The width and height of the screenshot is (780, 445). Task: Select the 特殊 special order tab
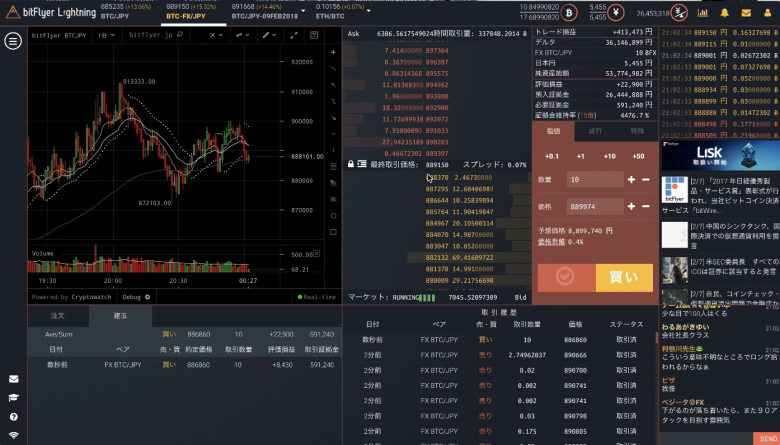[637, 131]
